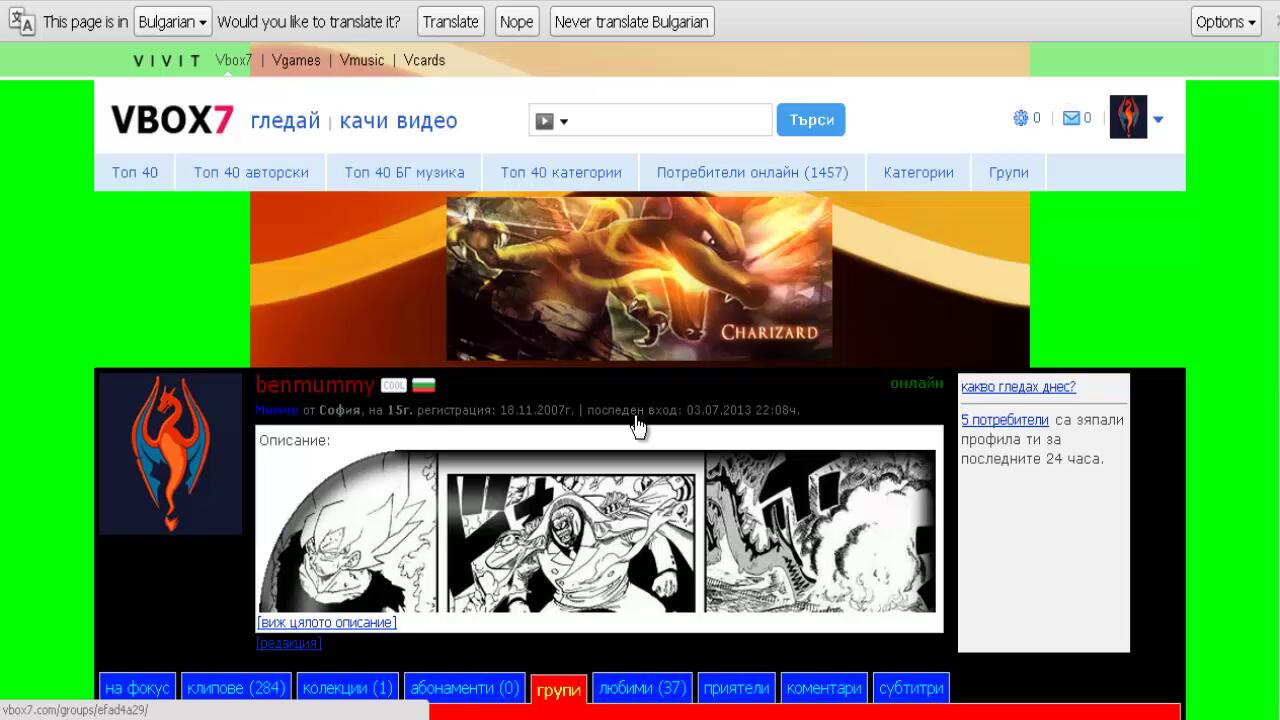Click the Bulgarian flag icon
This screenshot has width=1280, height=720.
(x=423, y=385)
